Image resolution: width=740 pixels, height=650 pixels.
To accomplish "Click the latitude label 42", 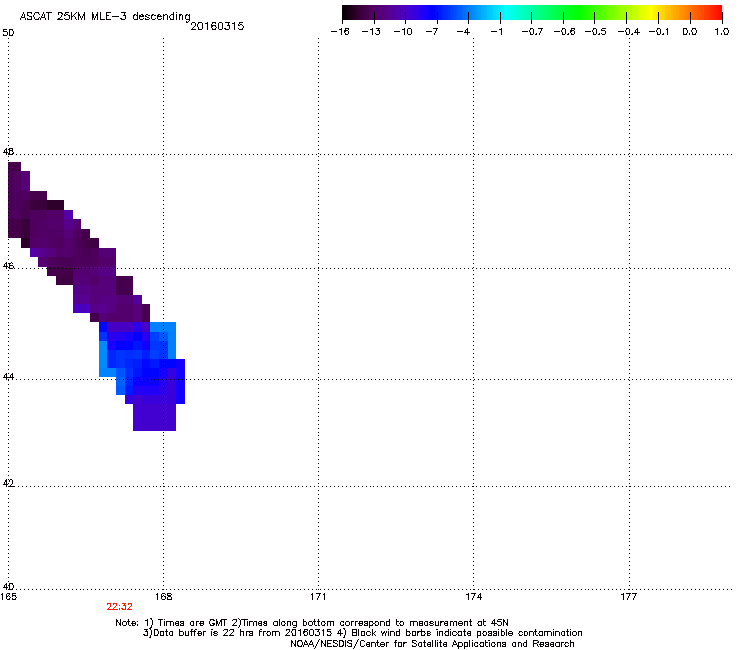I will tap(8, 484).
